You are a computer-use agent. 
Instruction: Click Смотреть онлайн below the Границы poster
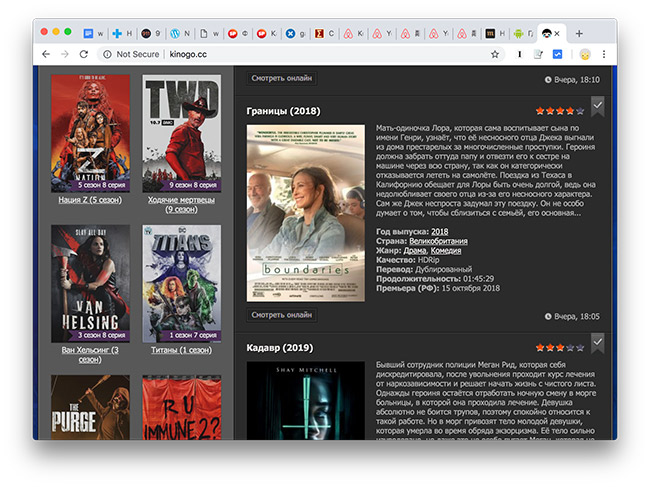[282, 315]
